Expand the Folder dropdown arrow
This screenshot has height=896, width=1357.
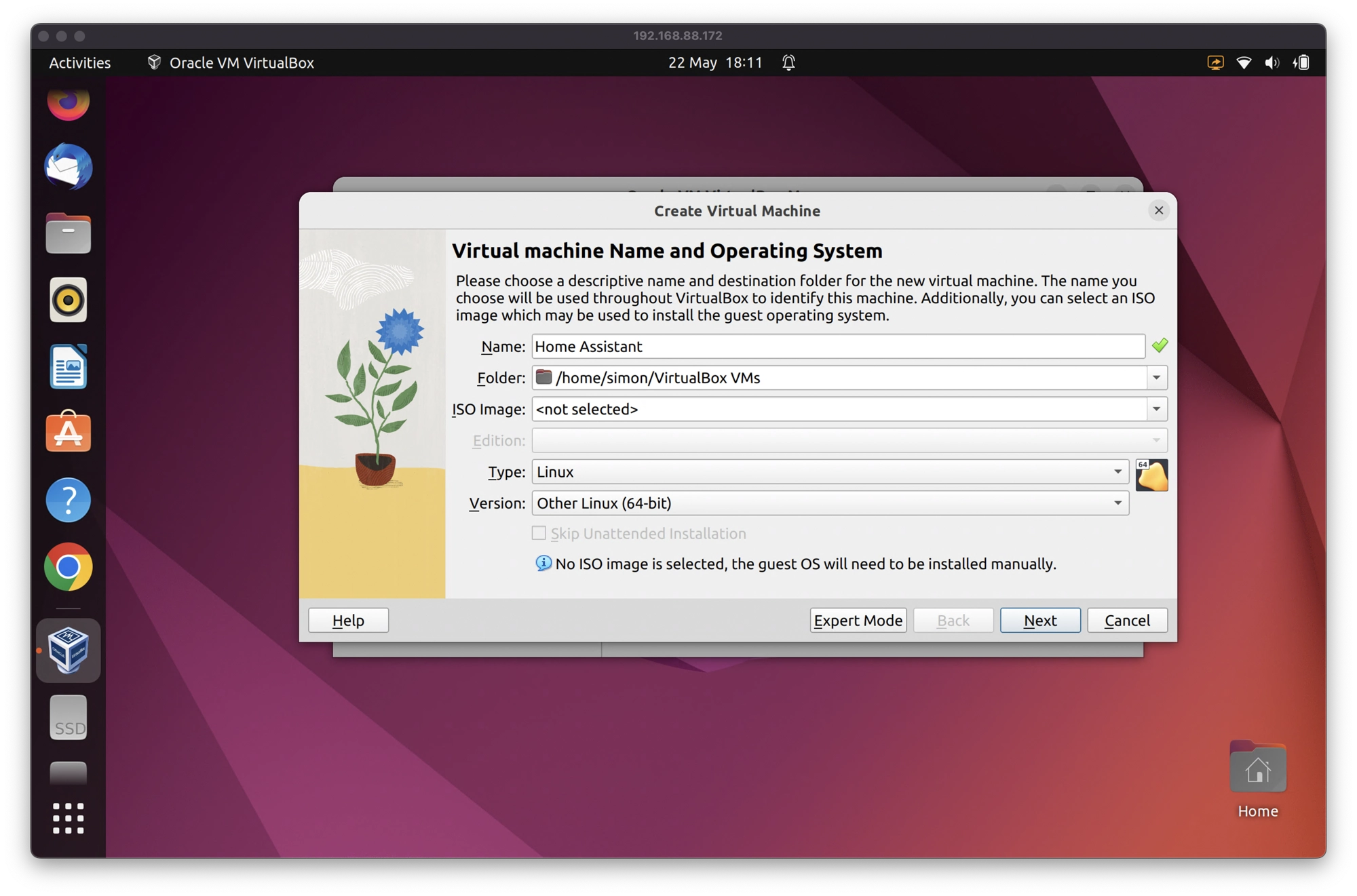(1156, 378)
